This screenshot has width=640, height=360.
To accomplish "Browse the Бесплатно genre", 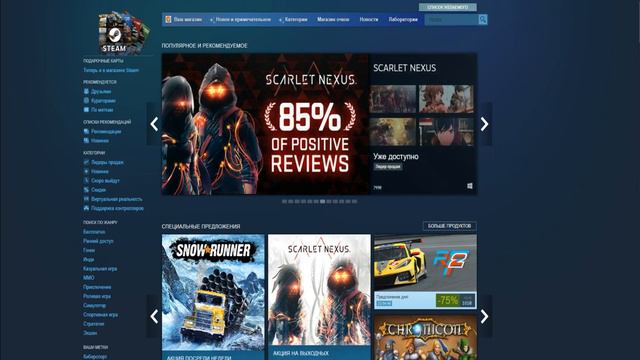I will [94, 232].
